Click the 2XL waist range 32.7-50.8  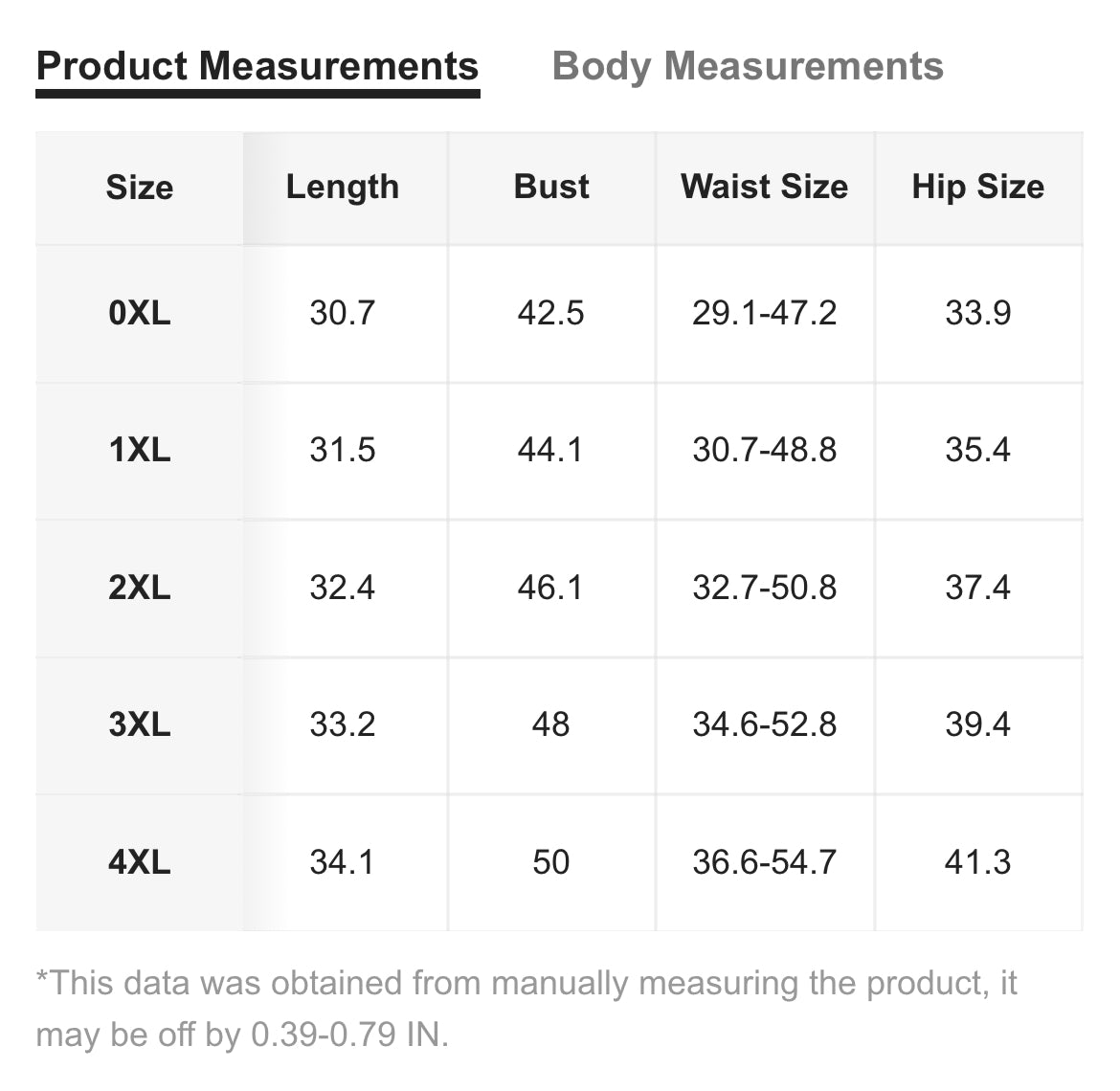(764, 588)
